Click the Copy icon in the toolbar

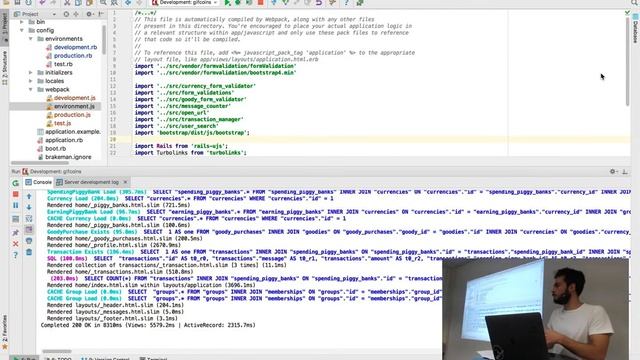coord(78,3)
